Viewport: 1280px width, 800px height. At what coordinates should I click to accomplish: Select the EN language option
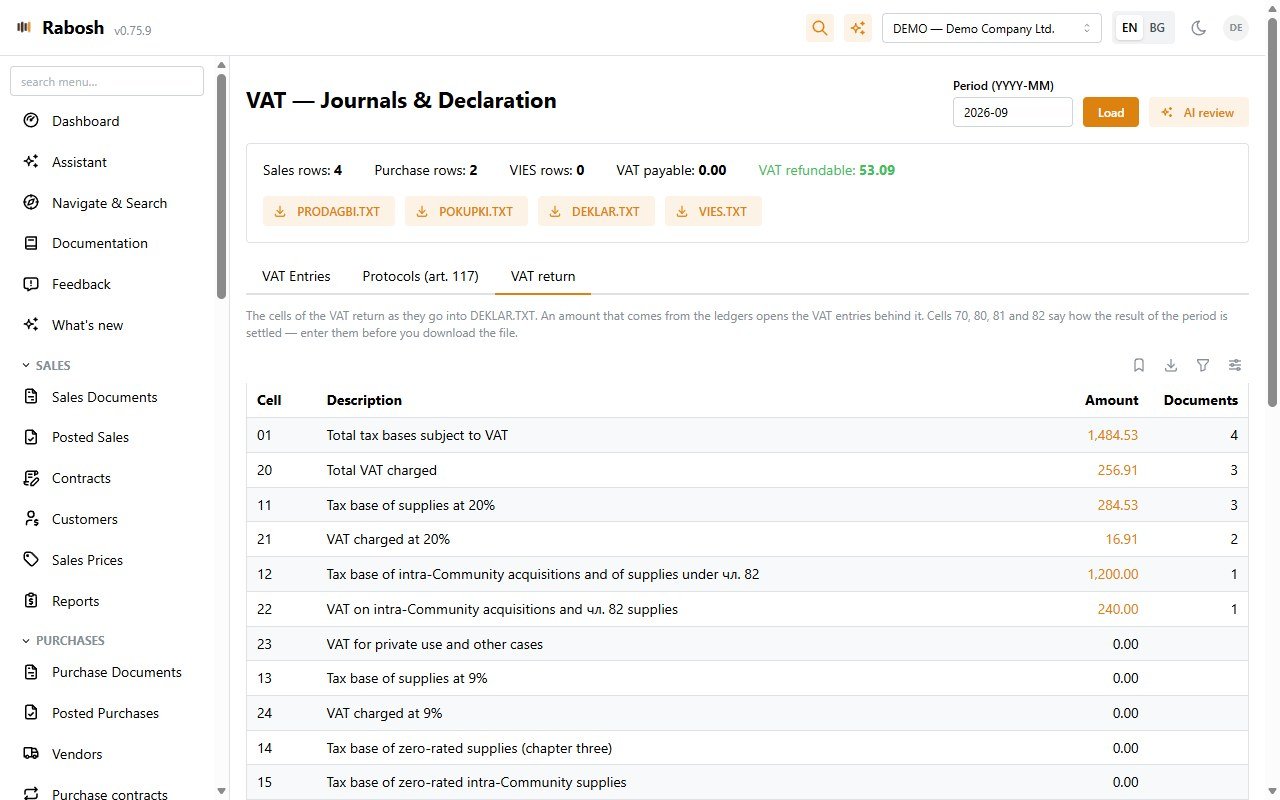point(1130,28)
